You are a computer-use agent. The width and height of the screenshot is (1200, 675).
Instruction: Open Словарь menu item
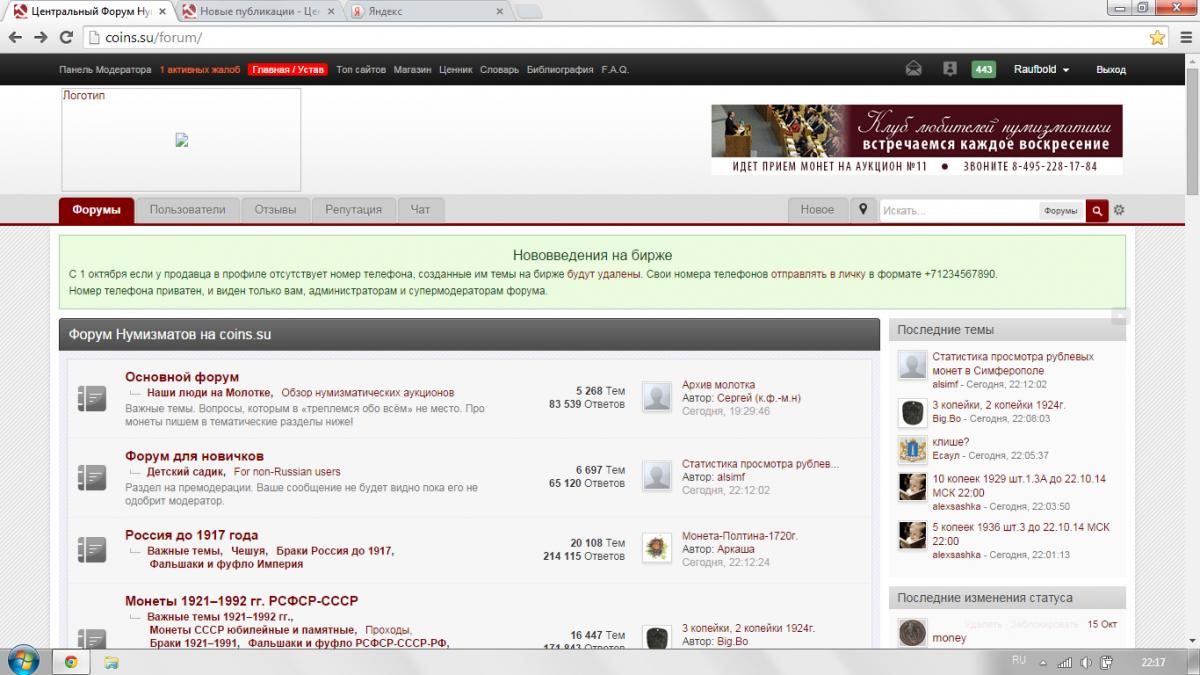point(499,70)
